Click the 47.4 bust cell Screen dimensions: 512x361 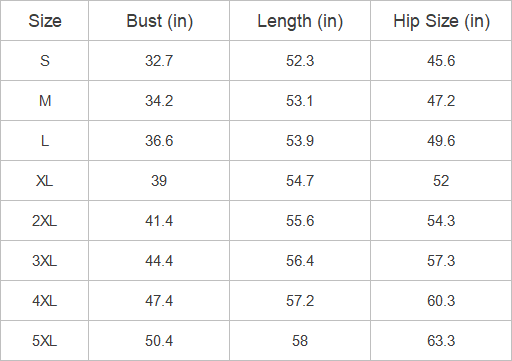[x=159, y=301]
